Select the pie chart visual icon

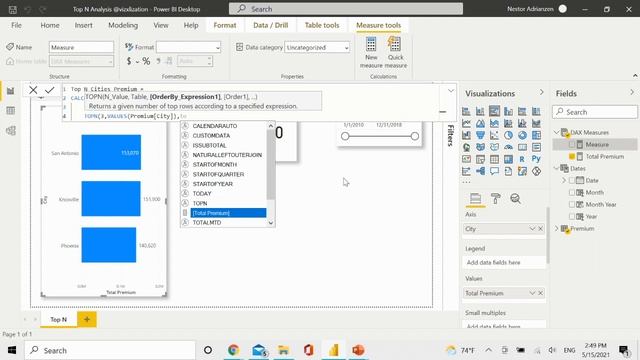[508, 135]
